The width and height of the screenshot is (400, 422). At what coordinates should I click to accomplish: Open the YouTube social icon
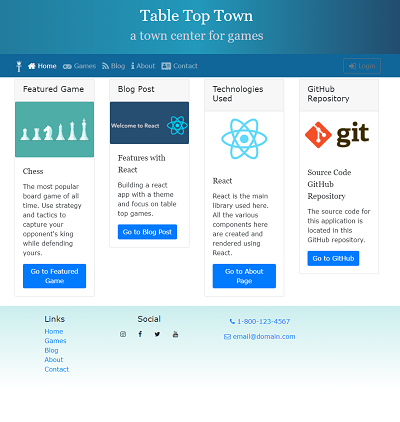coord(175,334)
